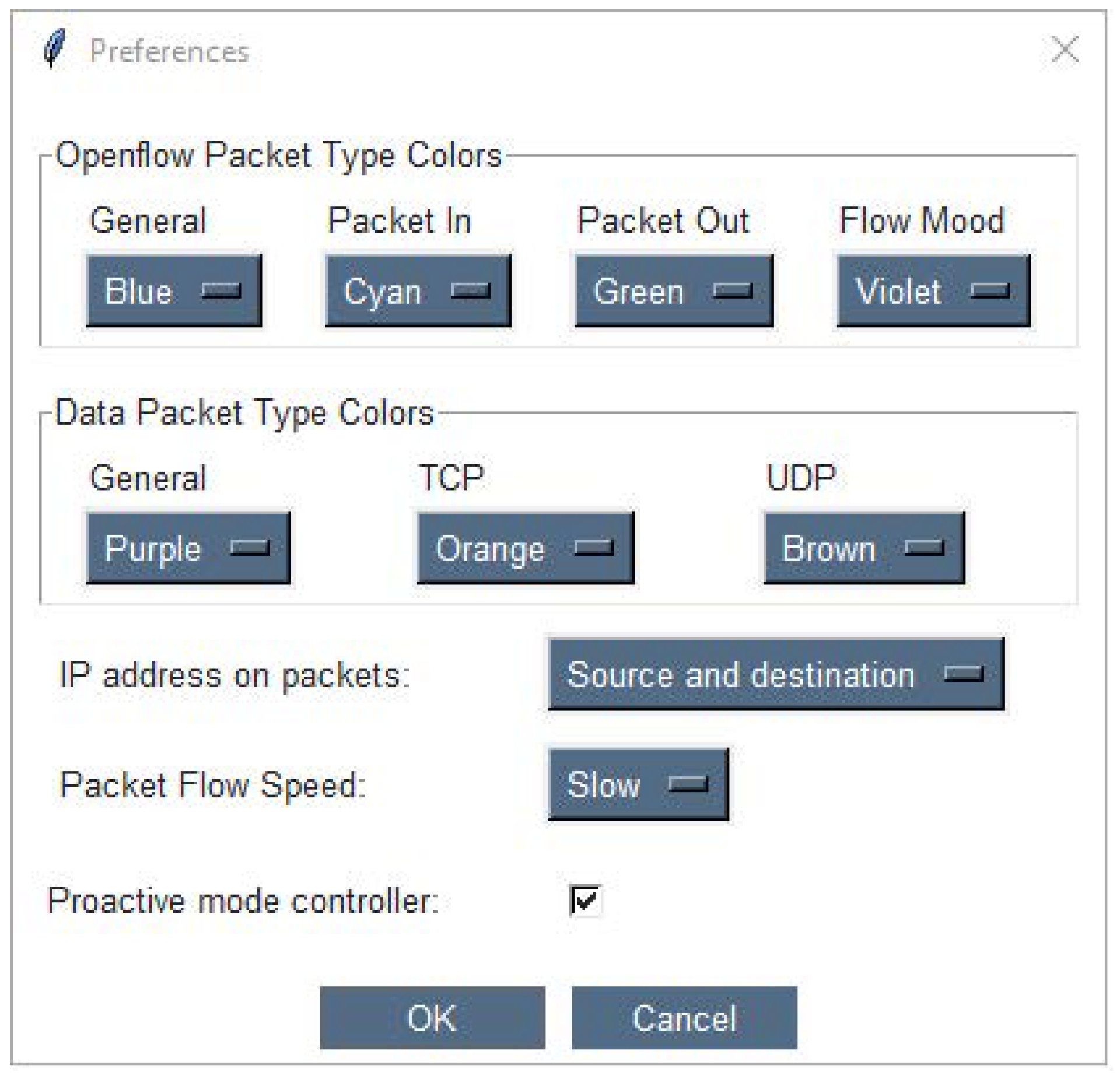Click the indicator on the Slow dropdown

pos(688,784)
